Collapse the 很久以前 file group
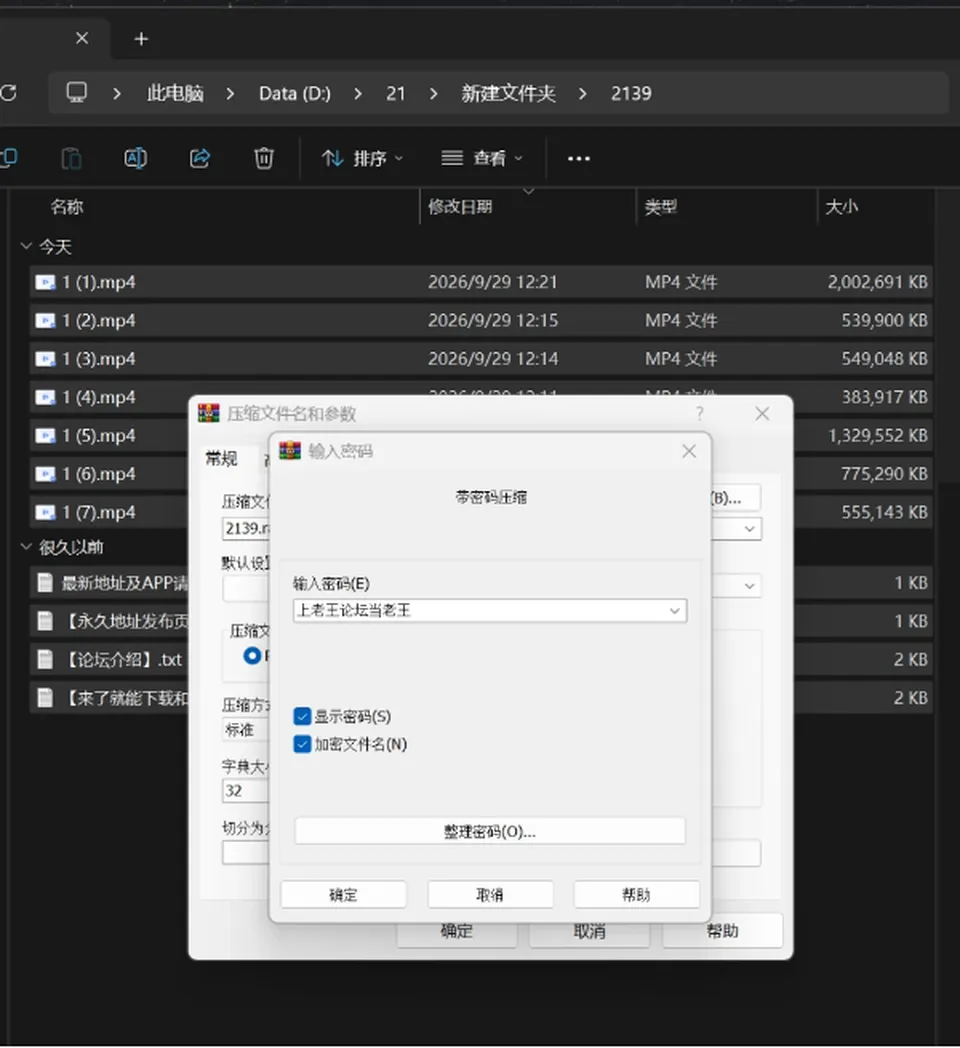Image resolution: width=960 pixels, height=1048 pixels. (x=26, y=547)
